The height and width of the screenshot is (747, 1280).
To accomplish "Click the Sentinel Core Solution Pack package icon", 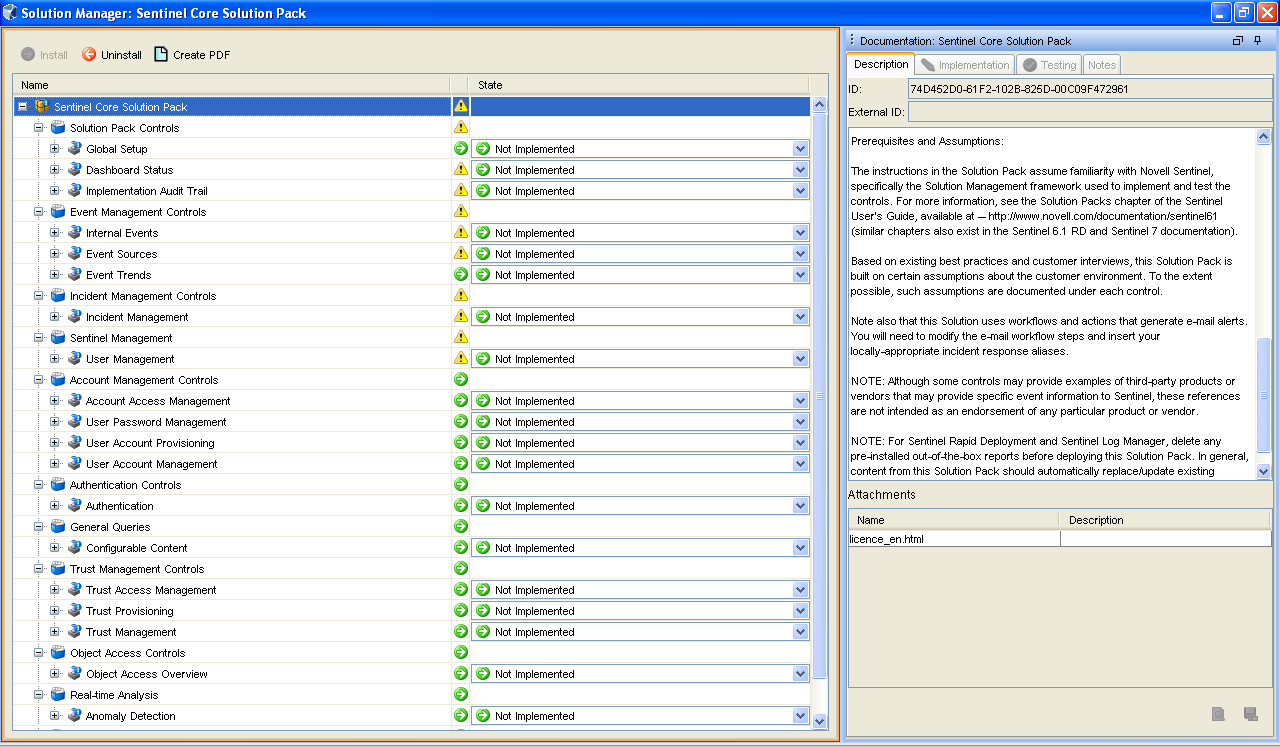I will tap(42, 107).
